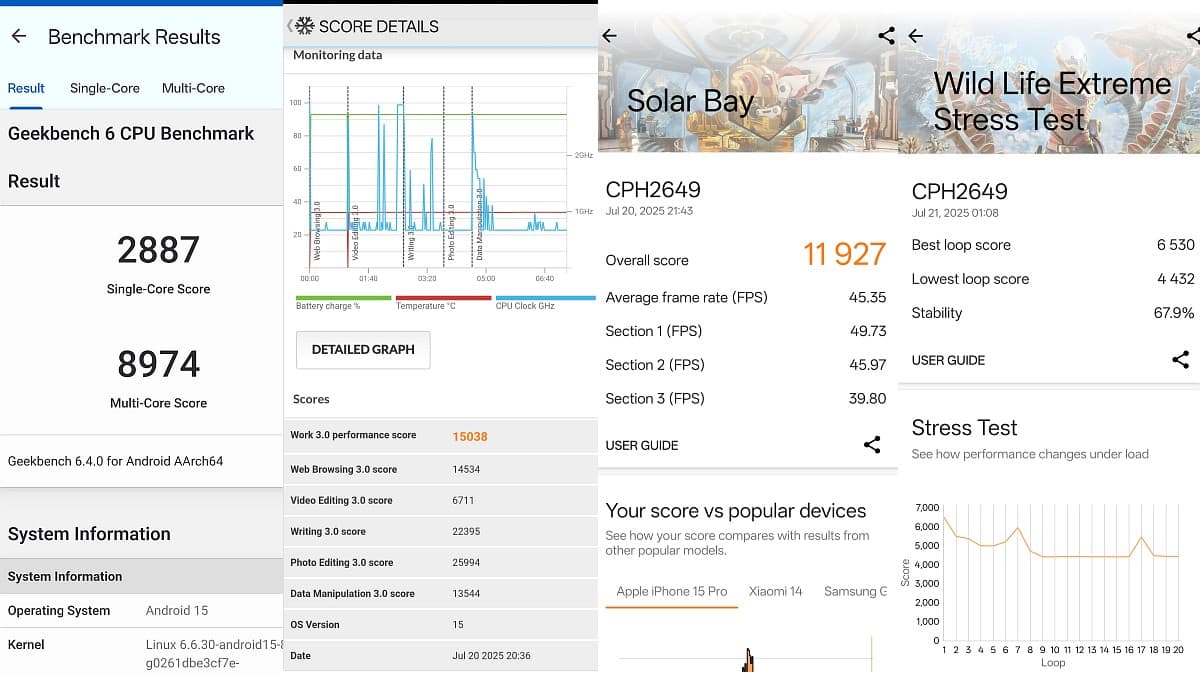This screenshot has width=1200, height=675.
Task: Click the best loop score 6 530
Action: 1175,245
